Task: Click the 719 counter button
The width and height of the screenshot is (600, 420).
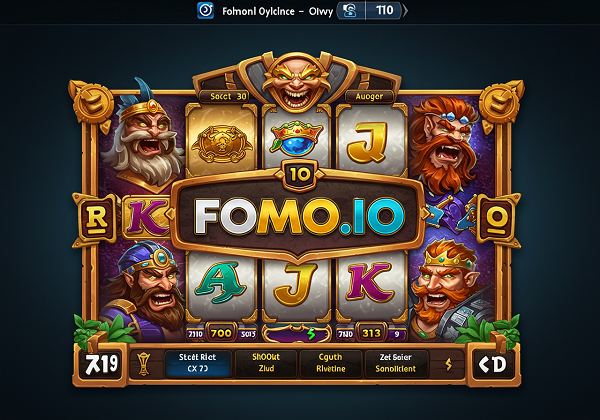Action: pos(101,363)
